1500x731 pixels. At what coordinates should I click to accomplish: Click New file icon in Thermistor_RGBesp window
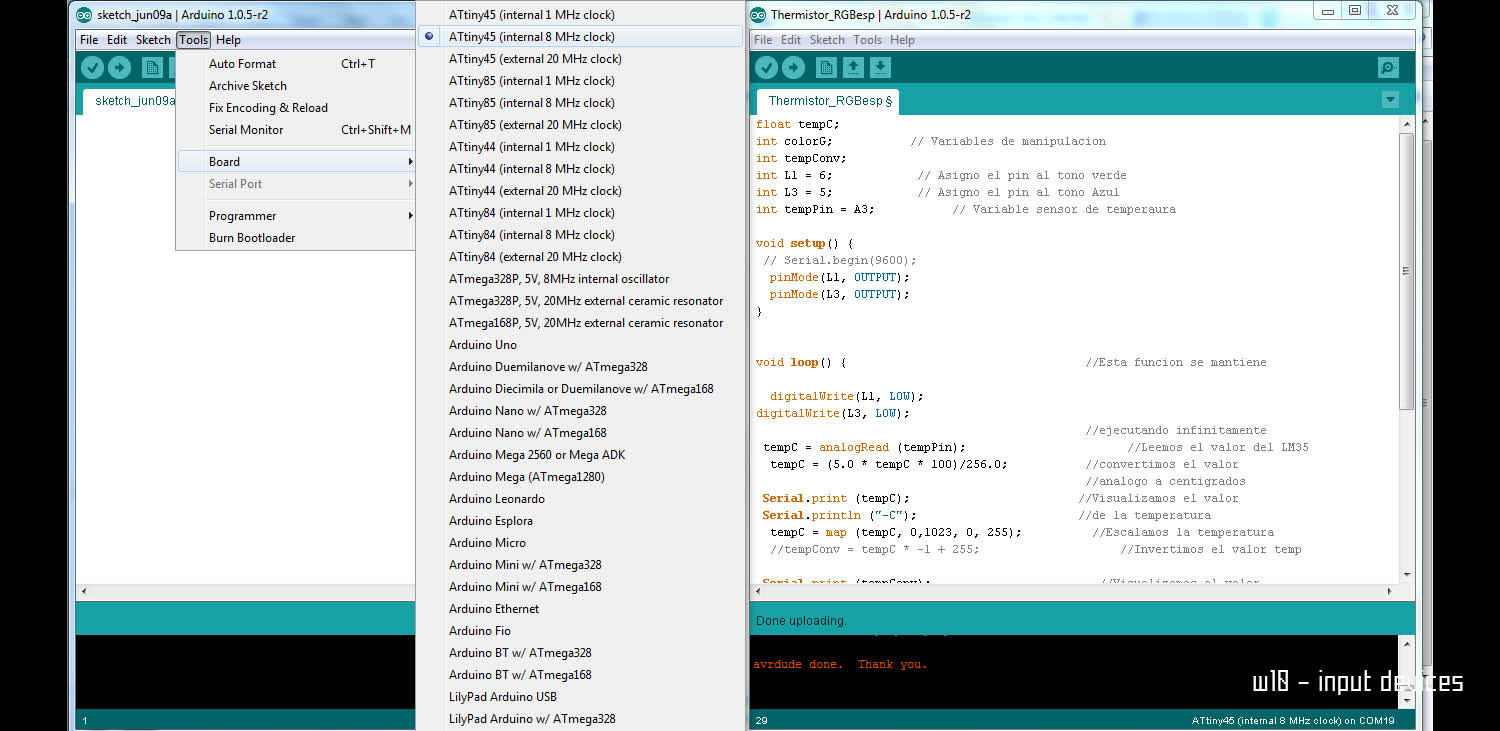tap(826, 68)
